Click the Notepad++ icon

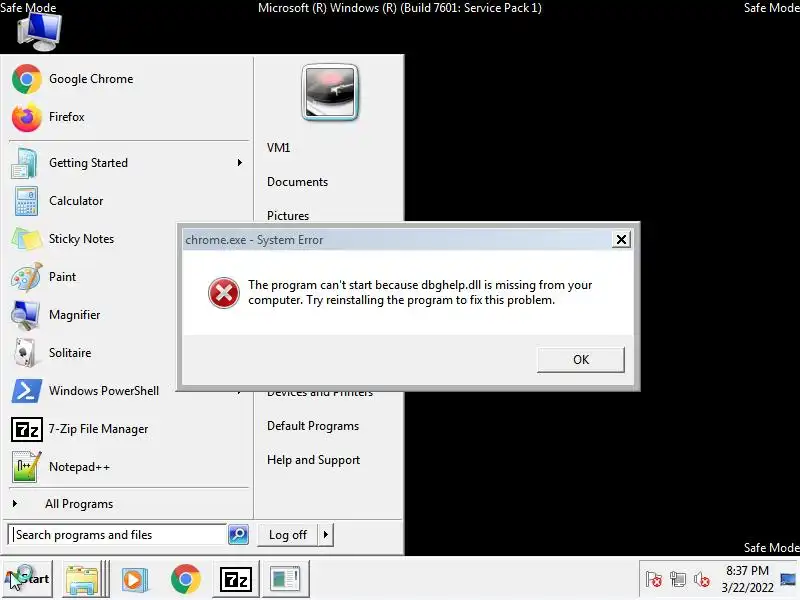[x=26, y=467]
